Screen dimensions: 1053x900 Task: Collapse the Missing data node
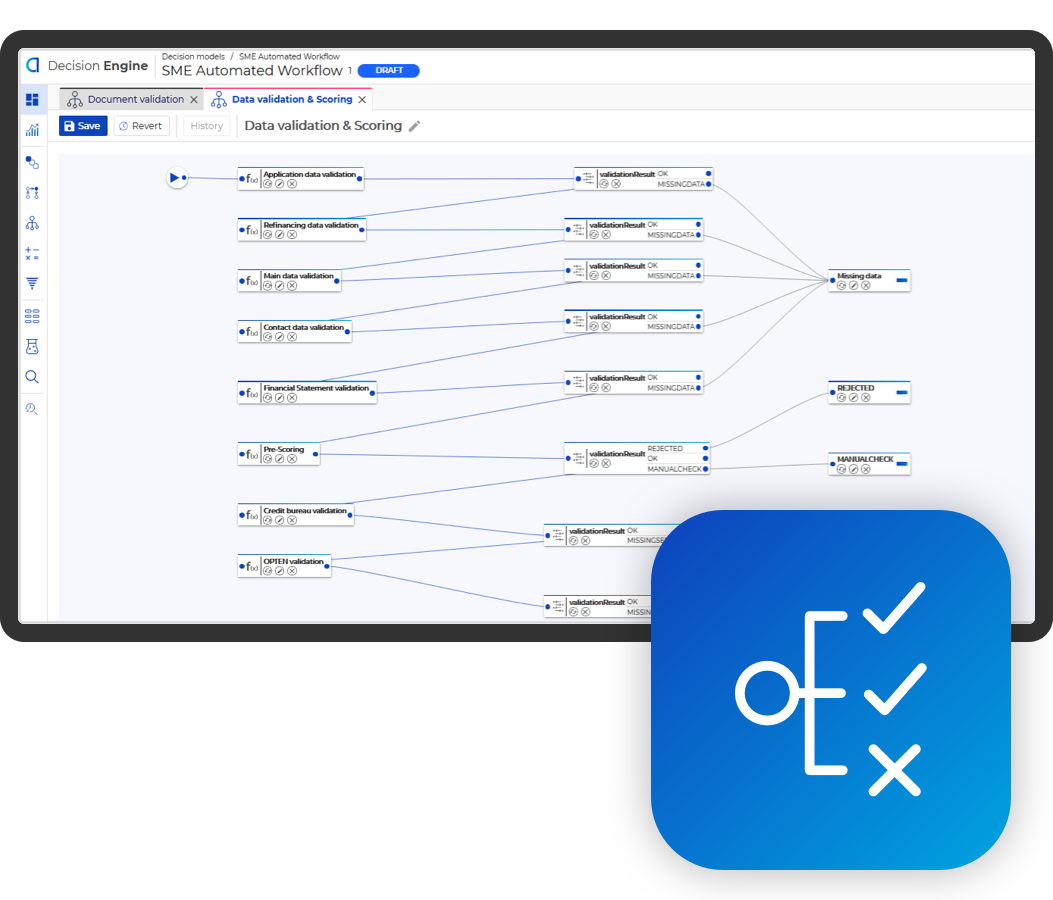pos(901,281)
